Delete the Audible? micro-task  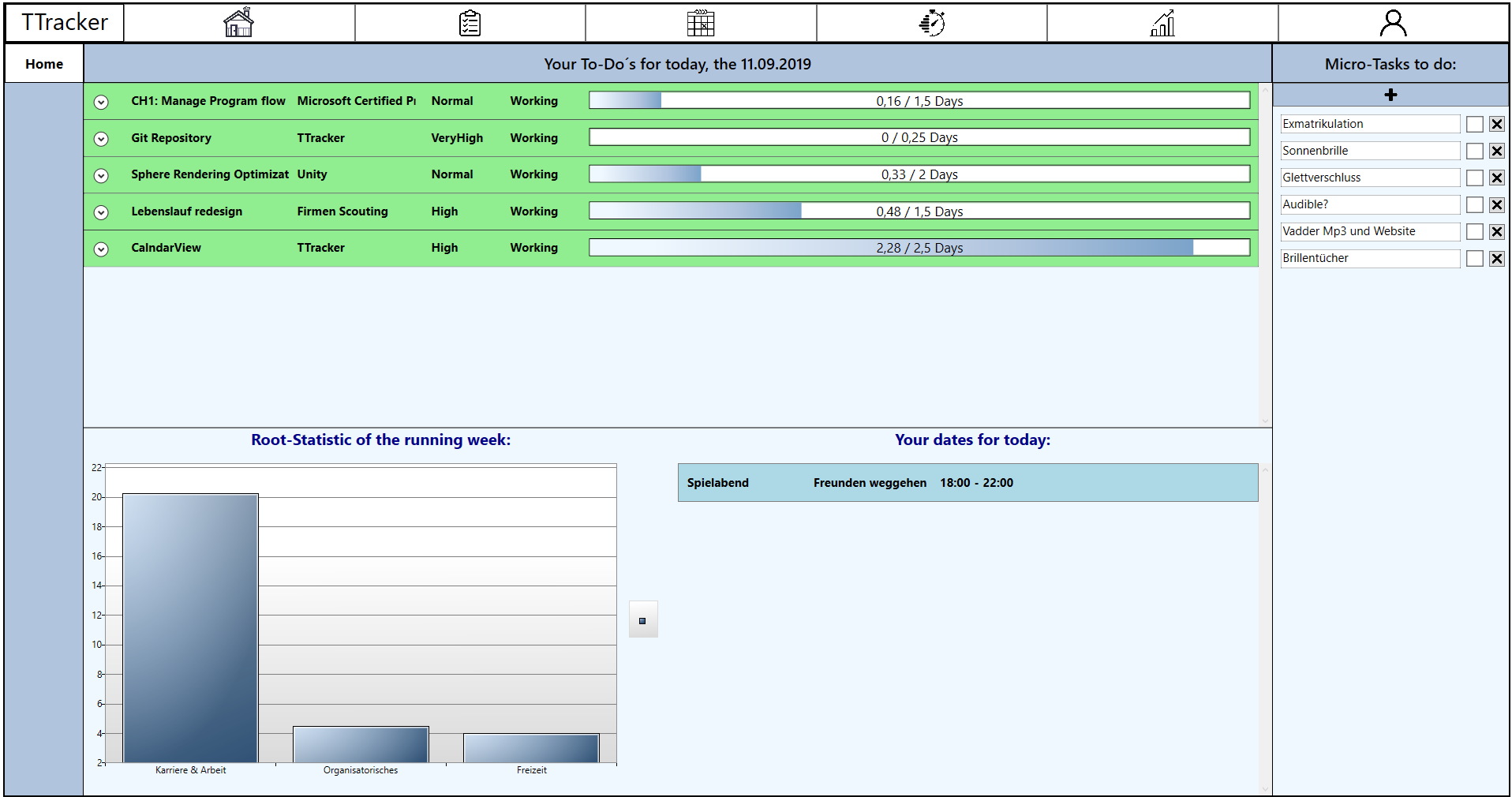click(x=1497, y=204)
